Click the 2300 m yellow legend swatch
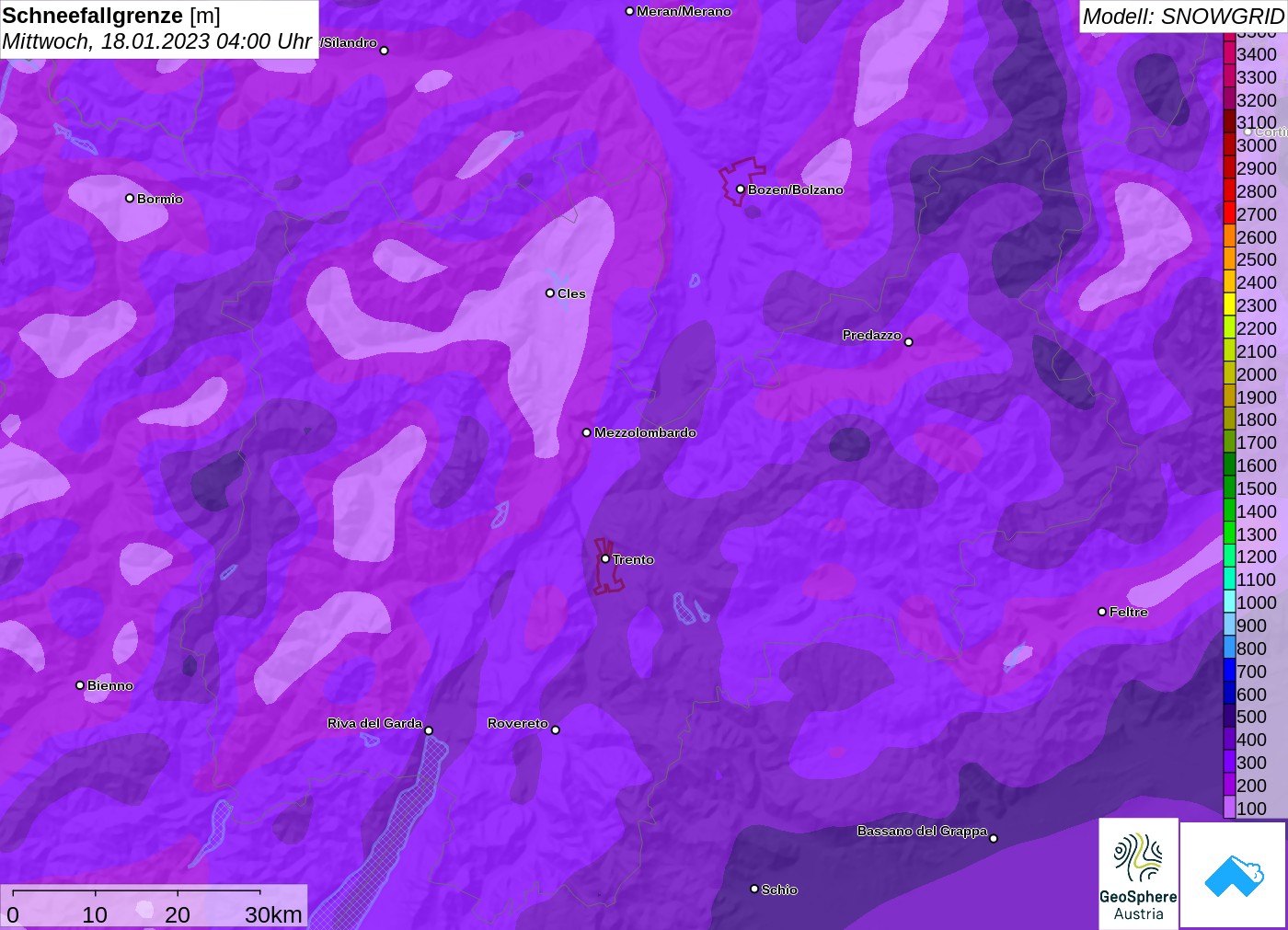 tap(1229, 305)
